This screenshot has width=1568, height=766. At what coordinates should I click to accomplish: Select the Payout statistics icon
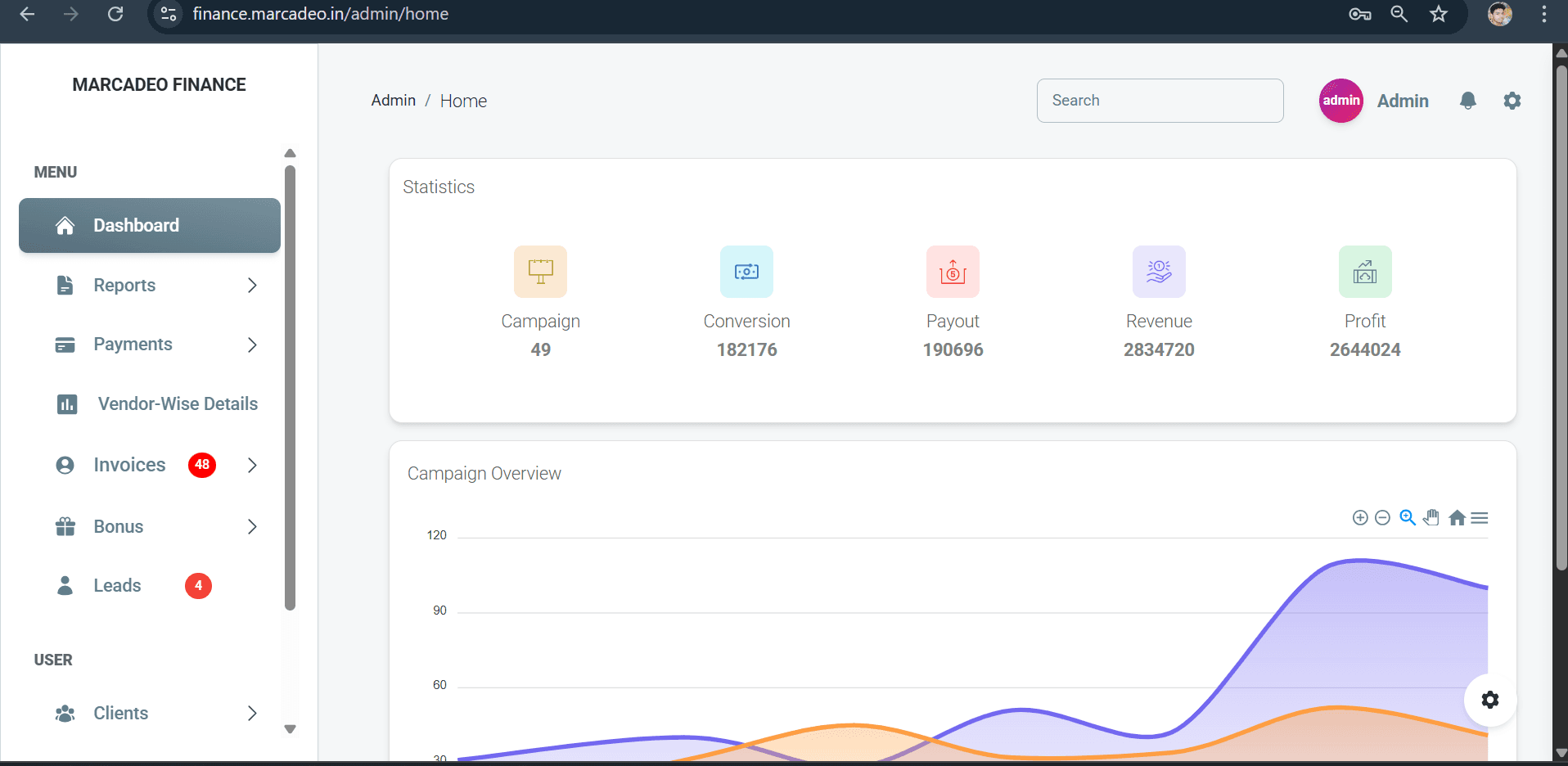(x=953, y=272)
